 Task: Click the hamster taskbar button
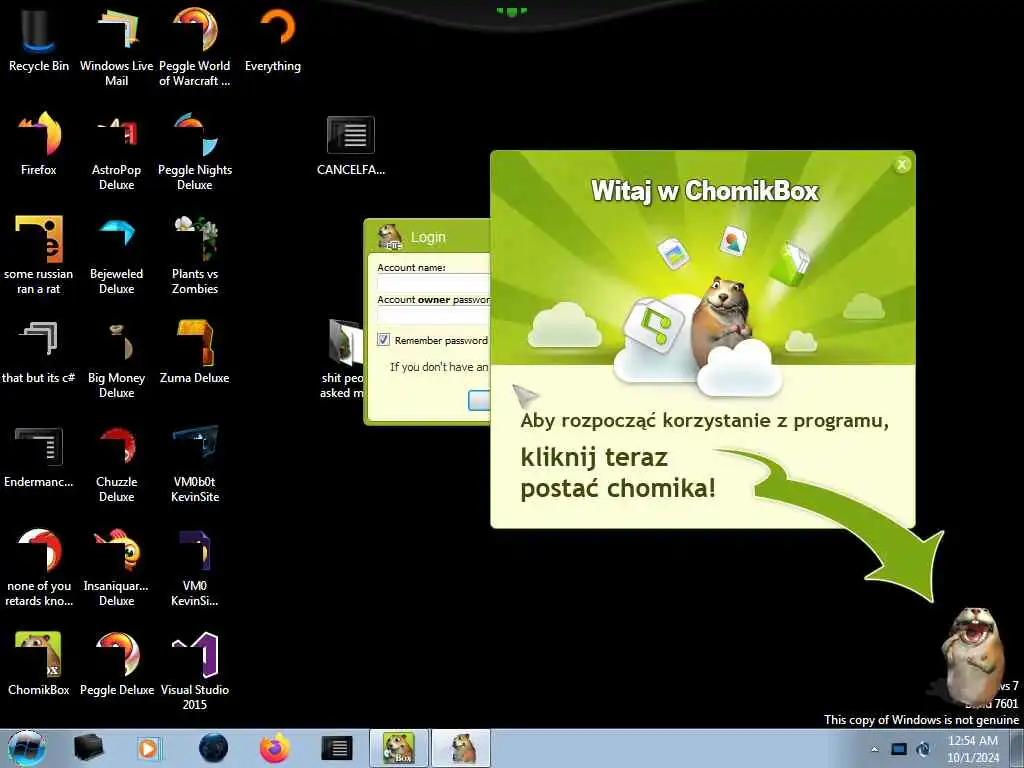click(461, 748)
